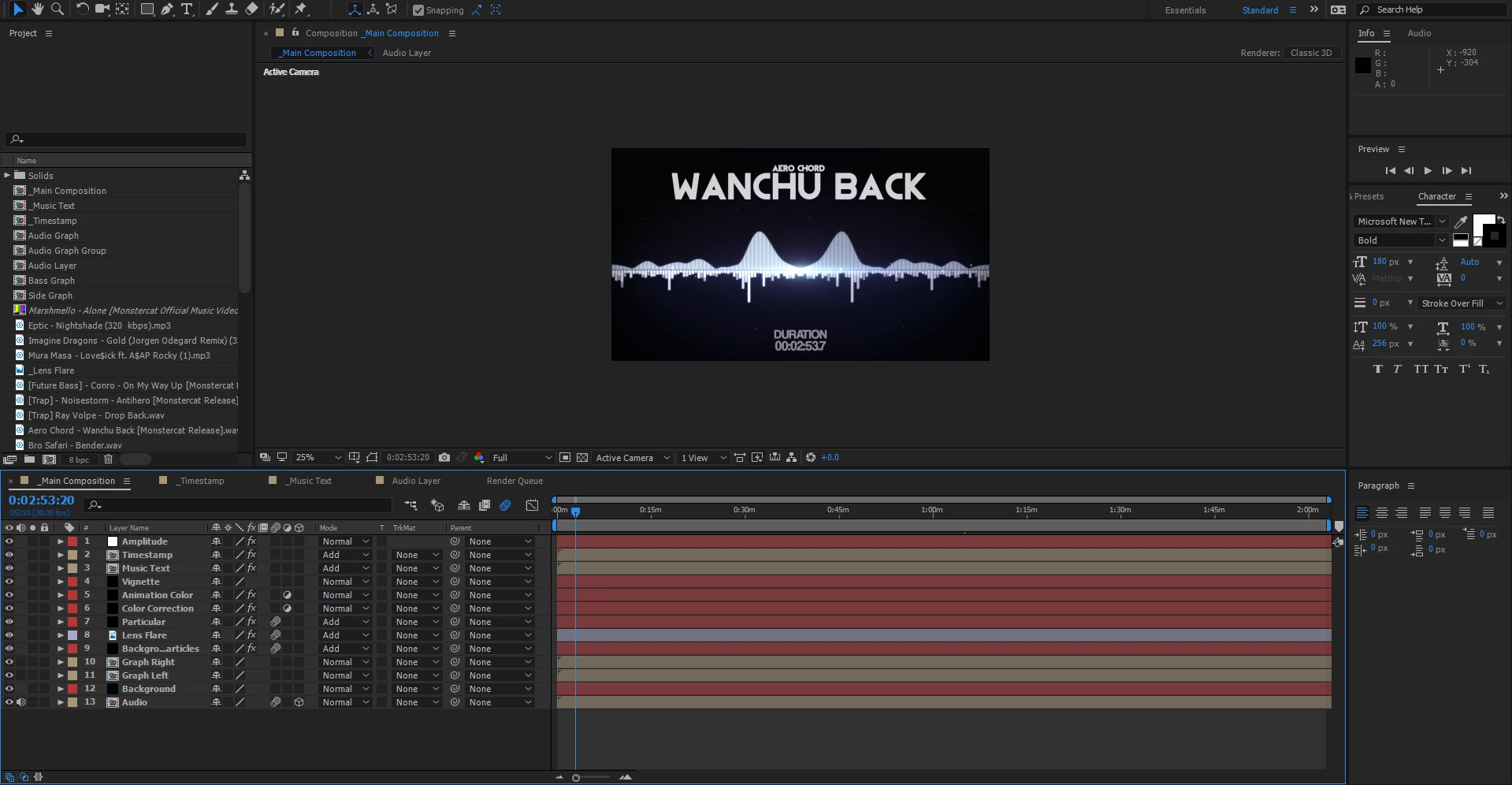Click the snapshot camera icon in viewer
Screen dimensions: 1512x785
[x=444, y=457]
